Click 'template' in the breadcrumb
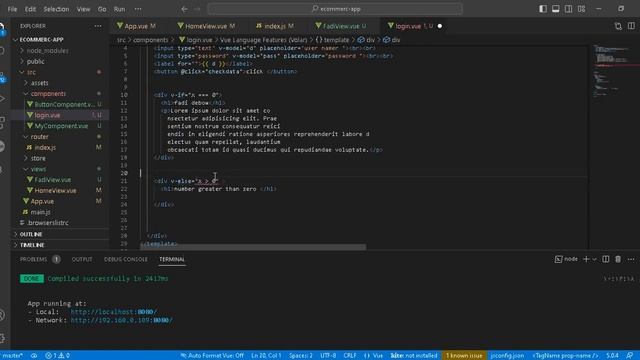 click(336, 40)
